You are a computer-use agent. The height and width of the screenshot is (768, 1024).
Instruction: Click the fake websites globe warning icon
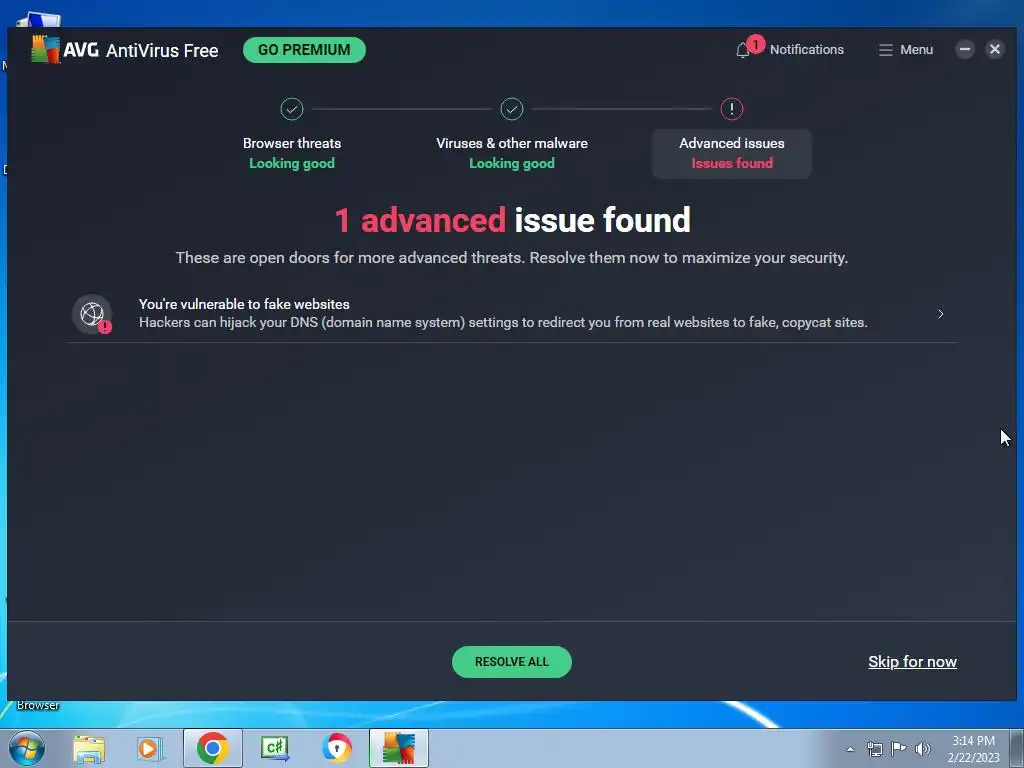(92, 314)
